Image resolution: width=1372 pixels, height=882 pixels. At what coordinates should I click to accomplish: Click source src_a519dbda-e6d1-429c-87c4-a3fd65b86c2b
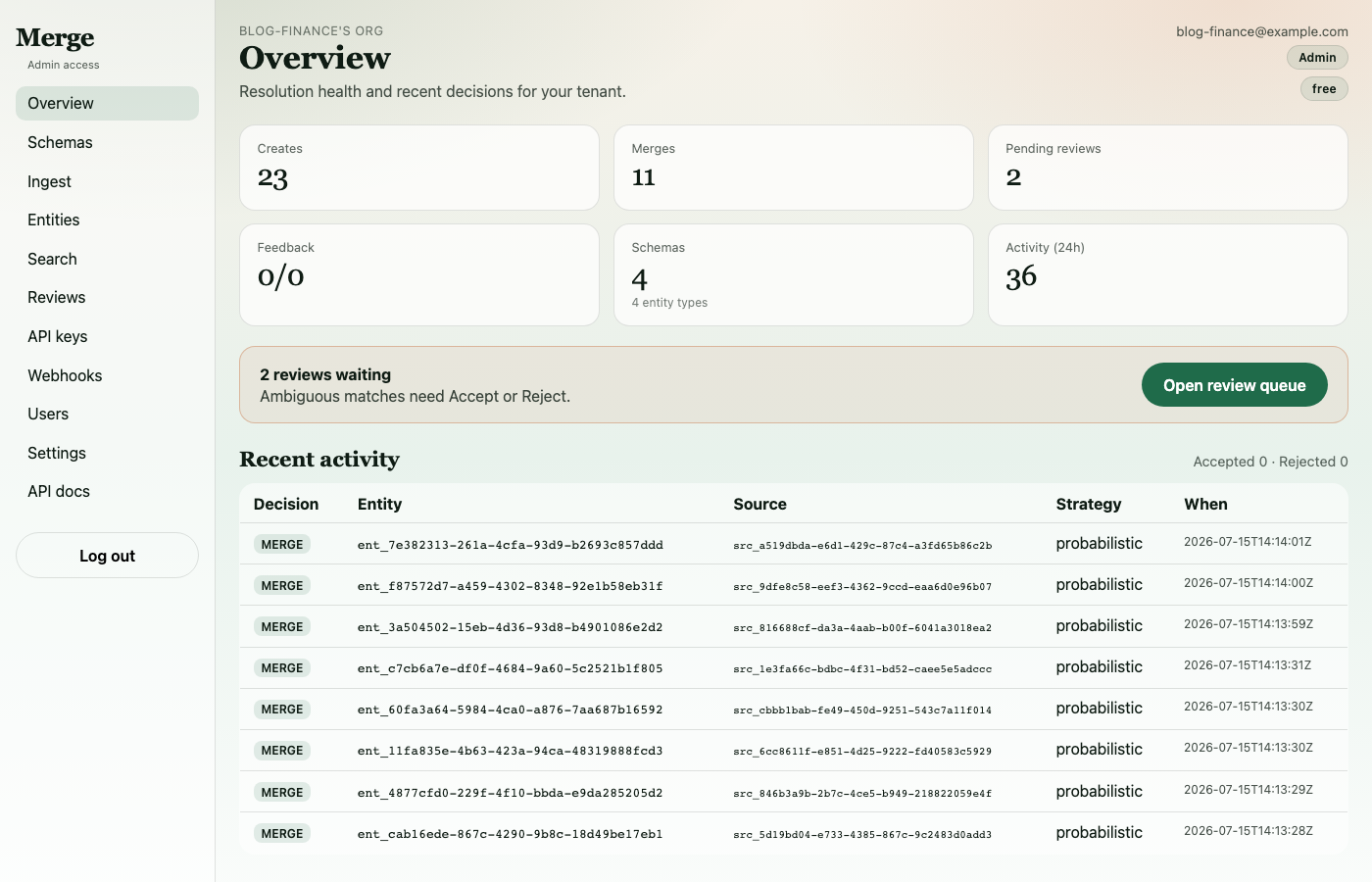point(862,546)
